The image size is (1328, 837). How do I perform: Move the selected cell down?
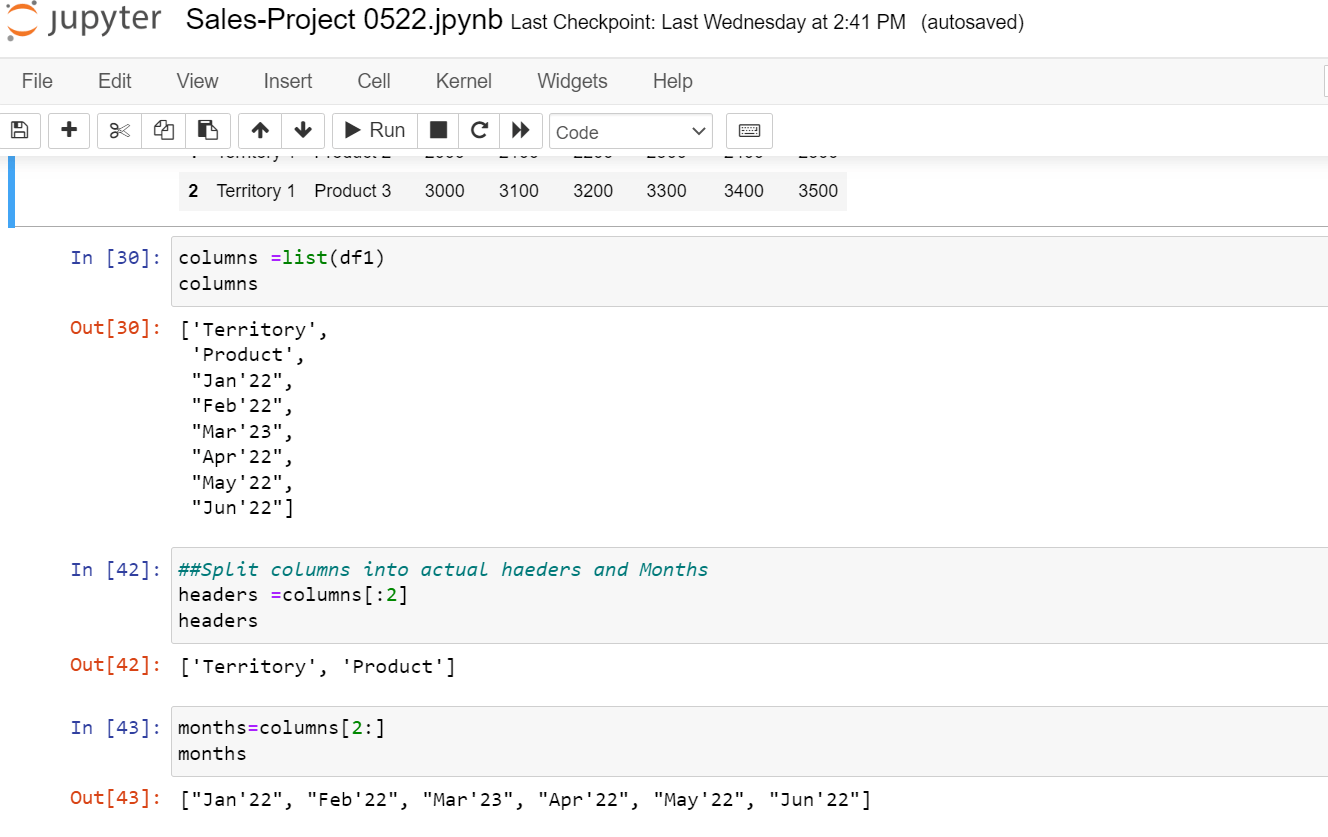(304, 130)
